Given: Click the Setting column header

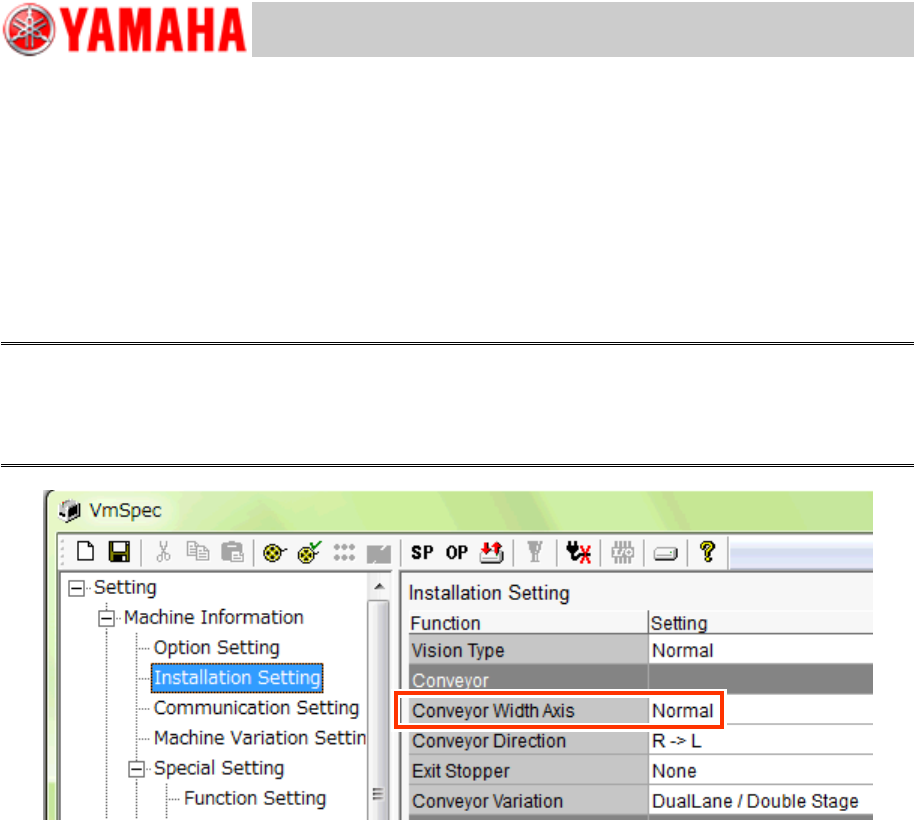Looking at the screenshot, I should tap(761, 623).
